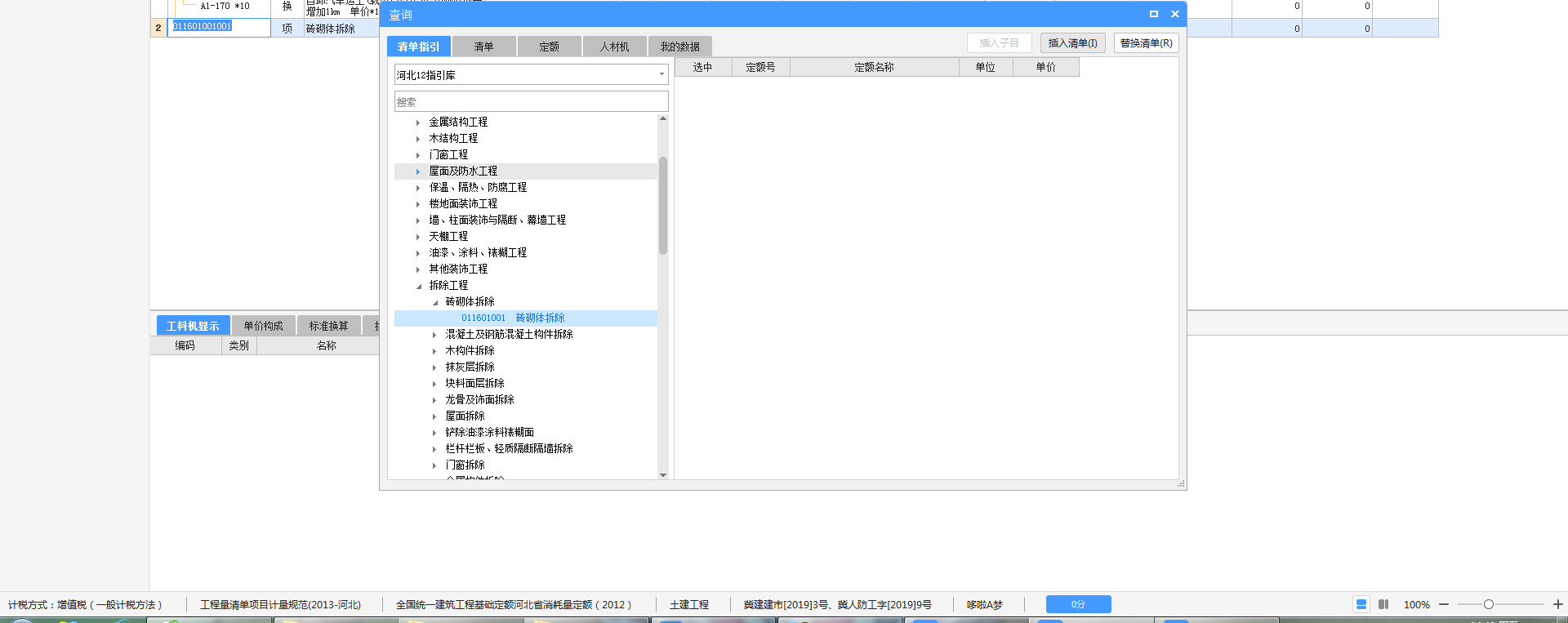
Task: Open the 河北12指引库 library dropdown
Action: click(661, 74)
